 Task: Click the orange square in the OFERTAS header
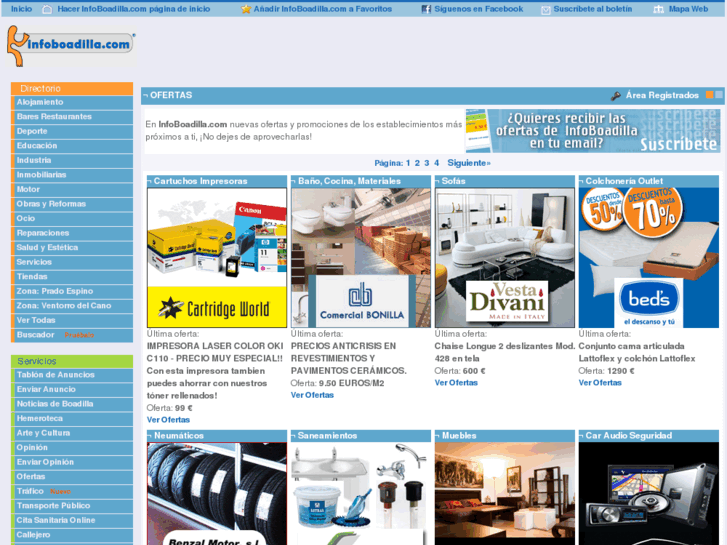coord(709,95)
